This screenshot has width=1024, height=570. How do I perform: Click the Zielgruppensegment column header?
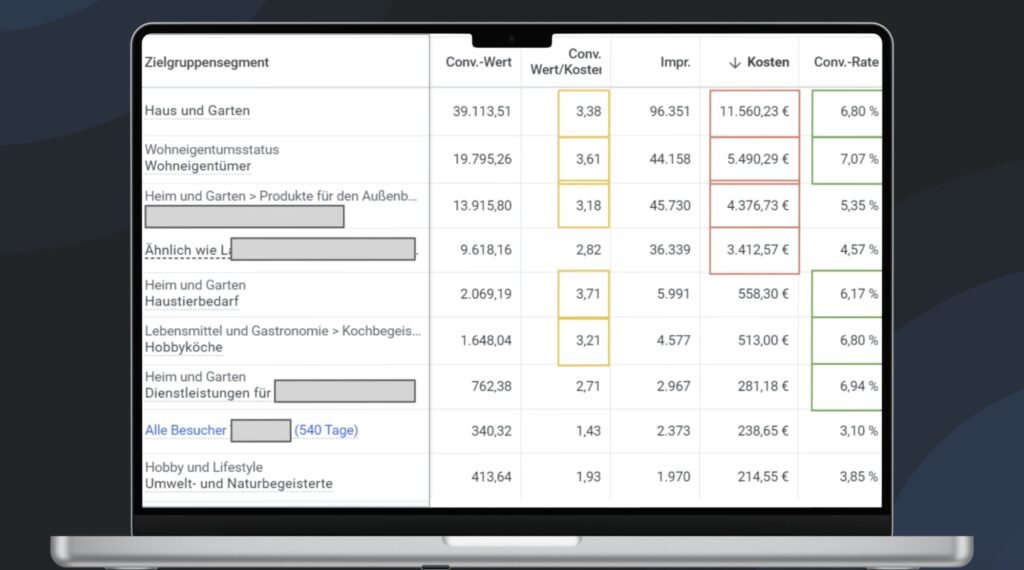[x=206, y=62]
